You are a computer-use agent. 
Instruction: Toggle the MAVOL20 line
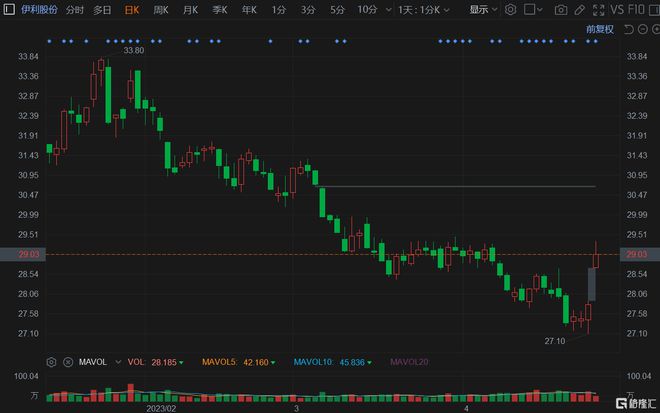pos(409,362)
